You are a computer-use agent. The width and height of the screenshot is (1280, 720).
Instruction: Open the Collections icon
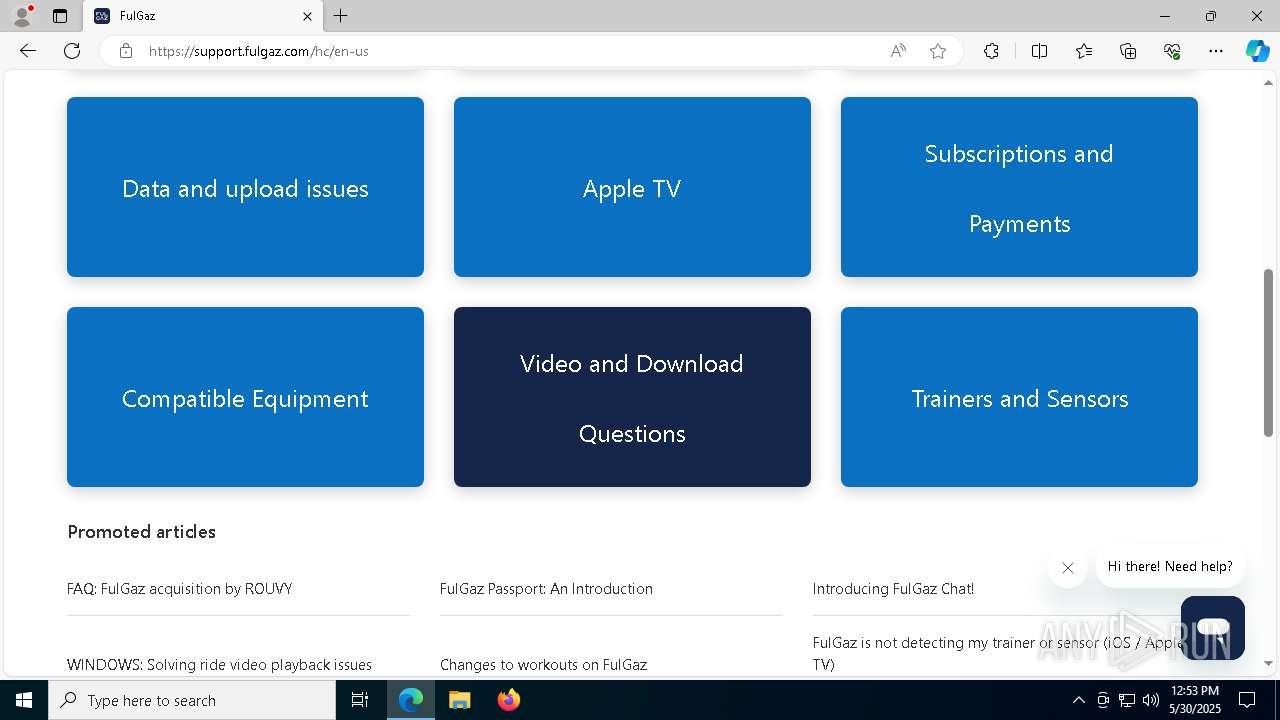(1128, 51)
